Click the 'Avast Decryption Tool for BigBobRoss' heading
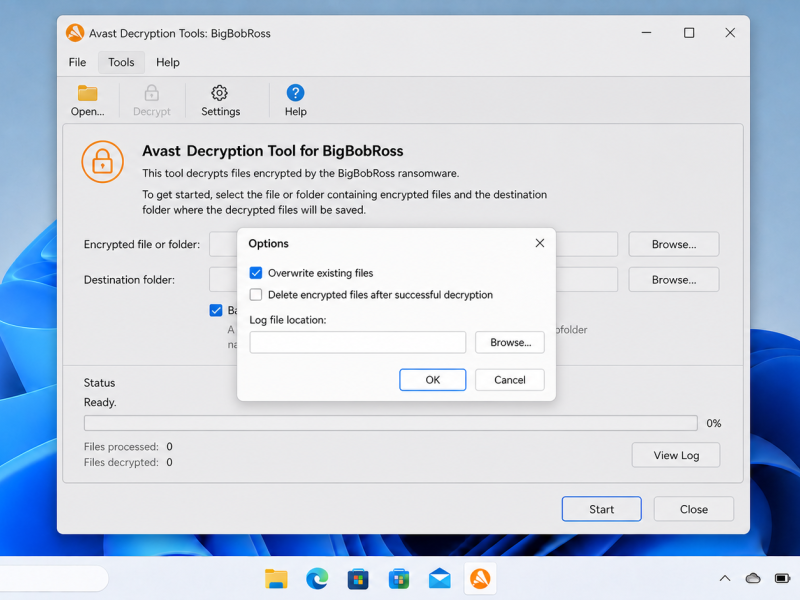 [272, 151]
